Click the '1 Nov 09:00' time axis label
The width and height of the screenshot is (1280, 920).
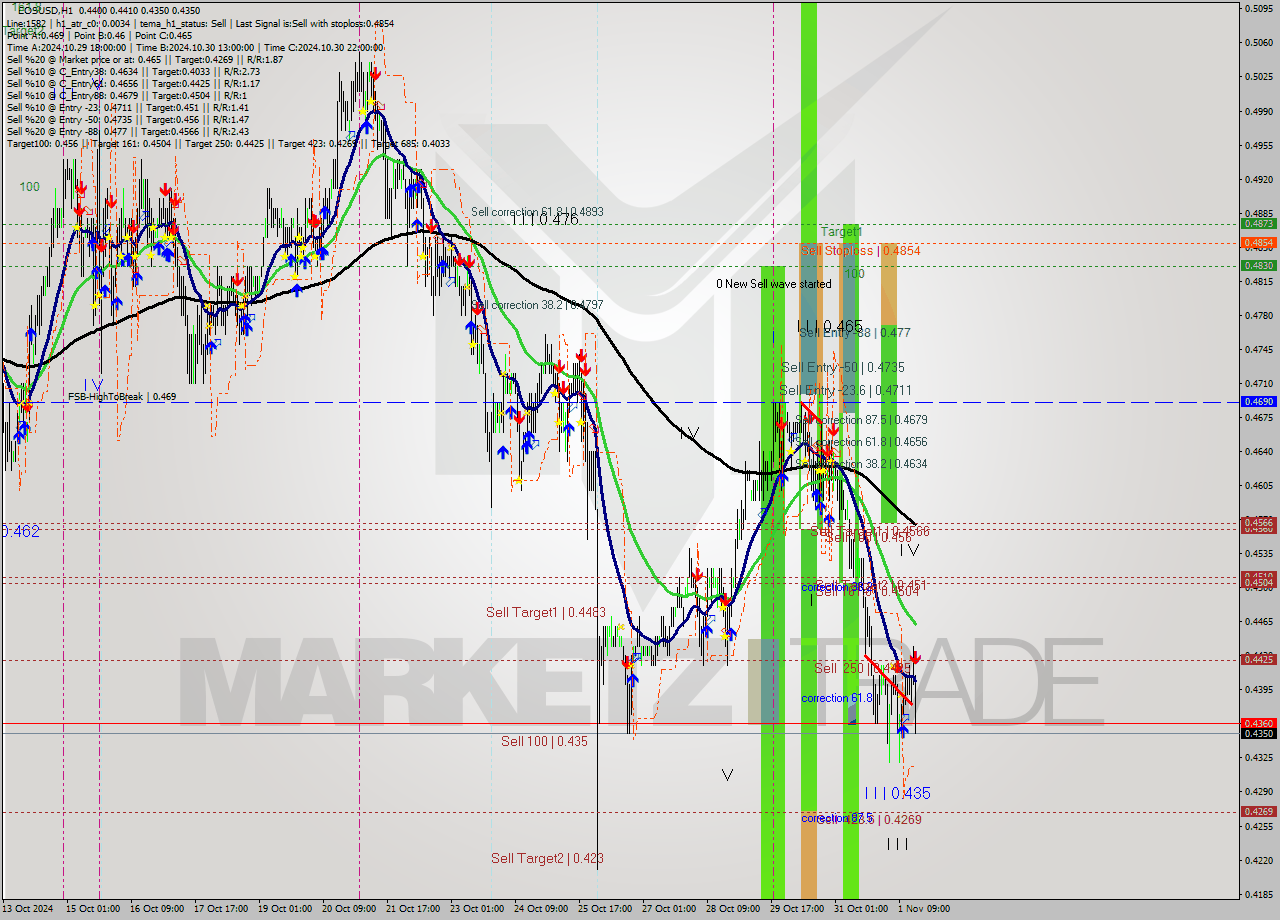923,909
